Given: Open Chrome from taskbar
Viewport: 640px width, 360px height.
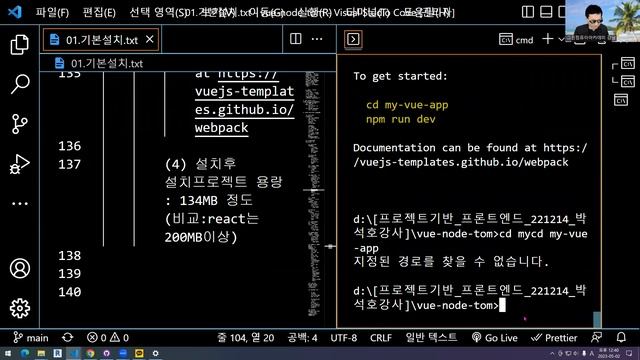Looking at the screenshot, I should (90, 353).
